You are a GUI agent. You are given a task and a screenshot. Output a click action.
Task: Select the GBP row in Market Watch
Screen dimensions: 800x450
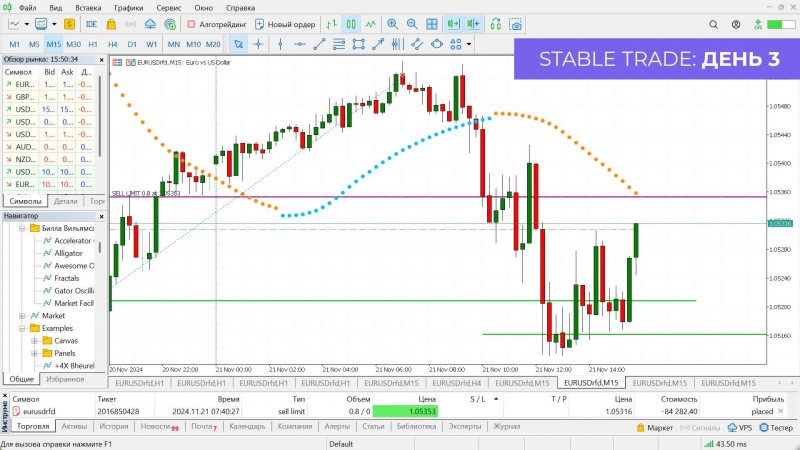[x=48, y=97]
